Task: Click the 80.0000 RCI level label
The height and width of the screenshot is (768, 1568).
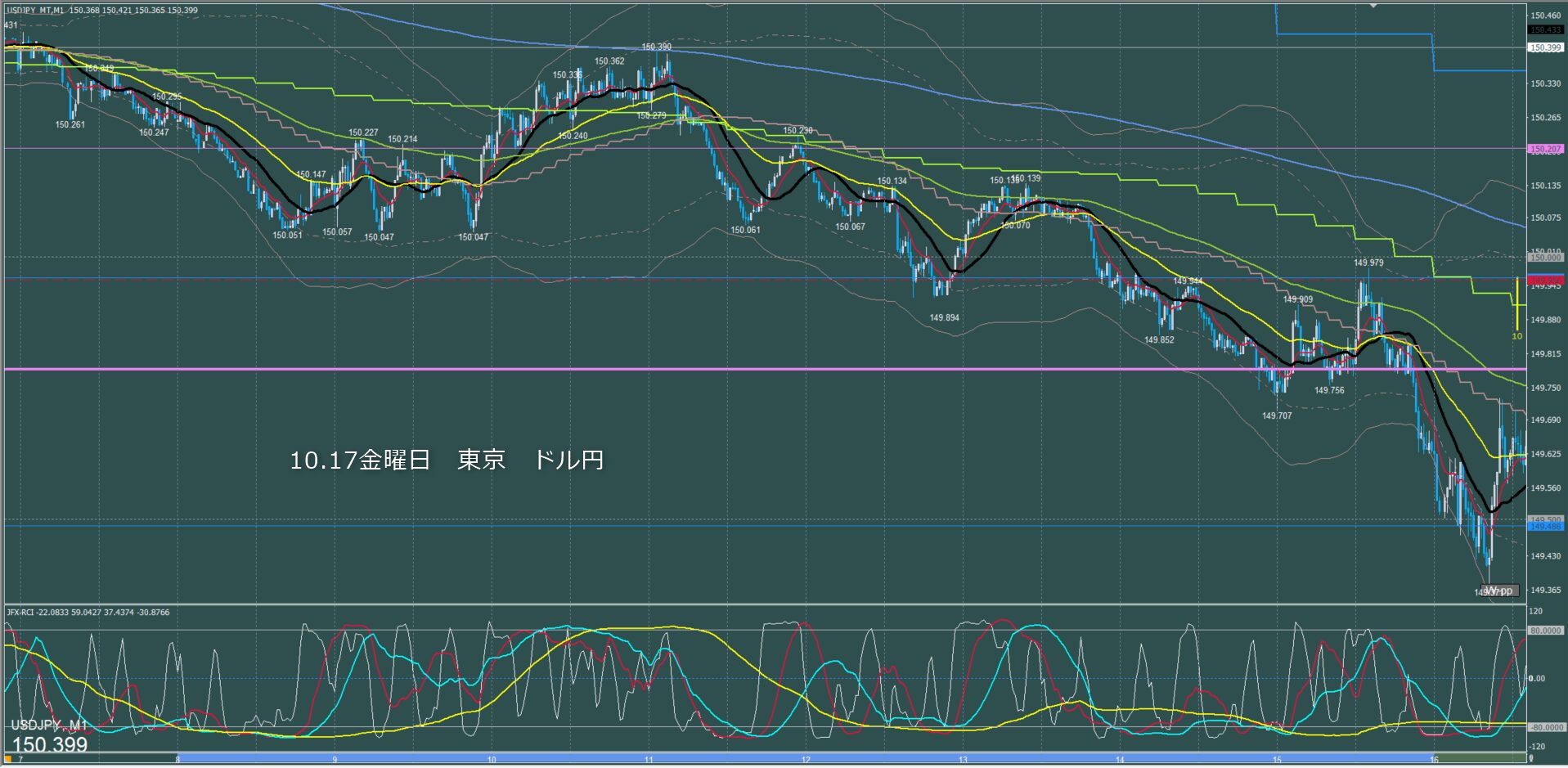Action: [1545, 631]
